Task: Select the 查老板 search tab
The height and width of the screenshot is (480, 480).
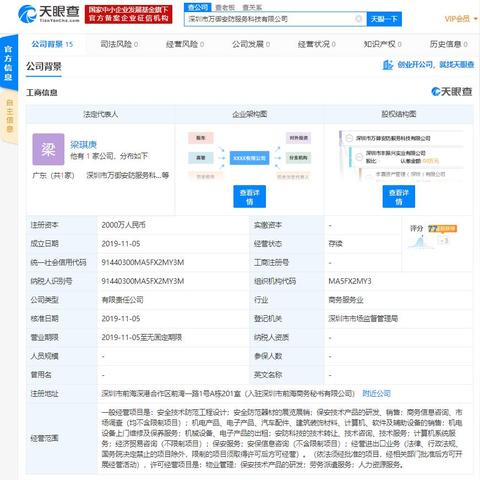Action: point(225,7)
